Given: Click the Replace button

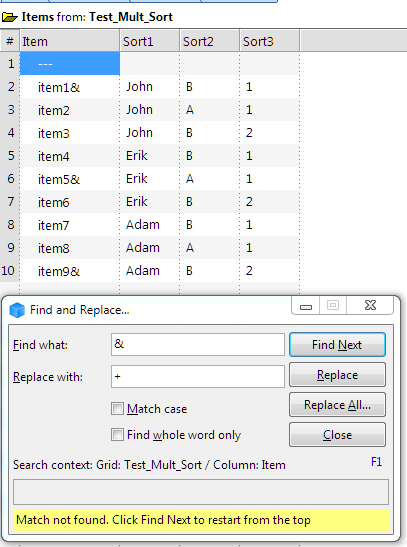Looking at the screenshot, I should coord(337,375).
